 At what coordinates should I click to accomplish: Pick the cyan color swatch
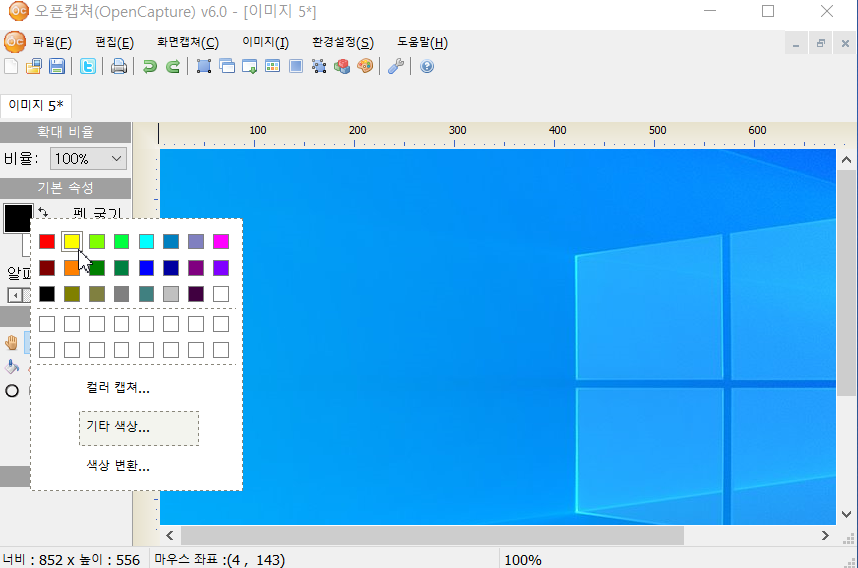click(146, 241)
